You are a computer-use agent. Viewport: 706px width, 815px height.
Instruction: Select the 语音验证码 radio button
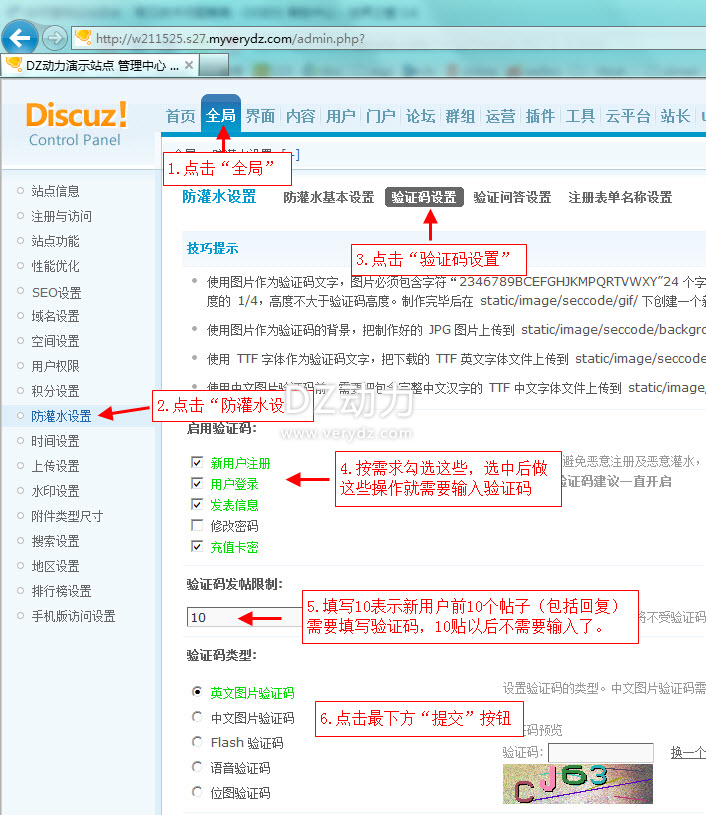point(197,767)
